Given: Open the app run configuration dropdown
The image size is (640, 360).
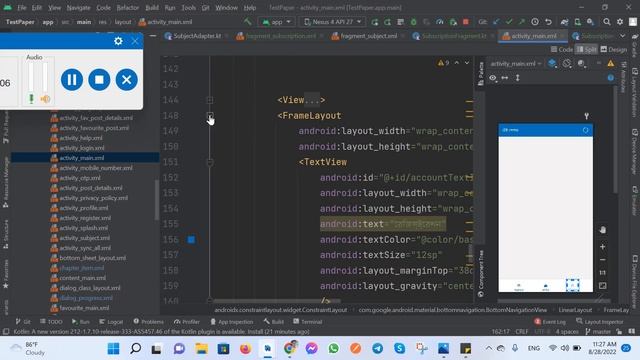Looking at the screenshot, I should pos(277,22).
